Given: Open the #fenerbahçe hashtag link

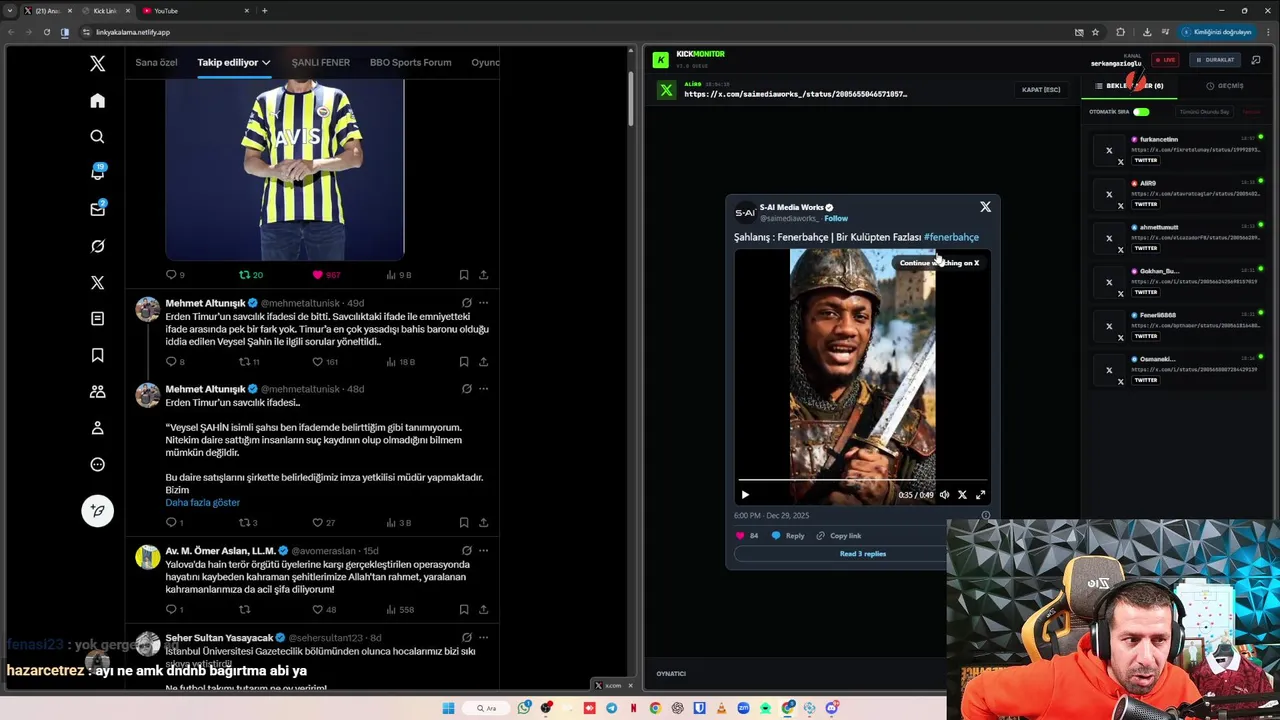Looking at the screenshot, I should point(951,237).
